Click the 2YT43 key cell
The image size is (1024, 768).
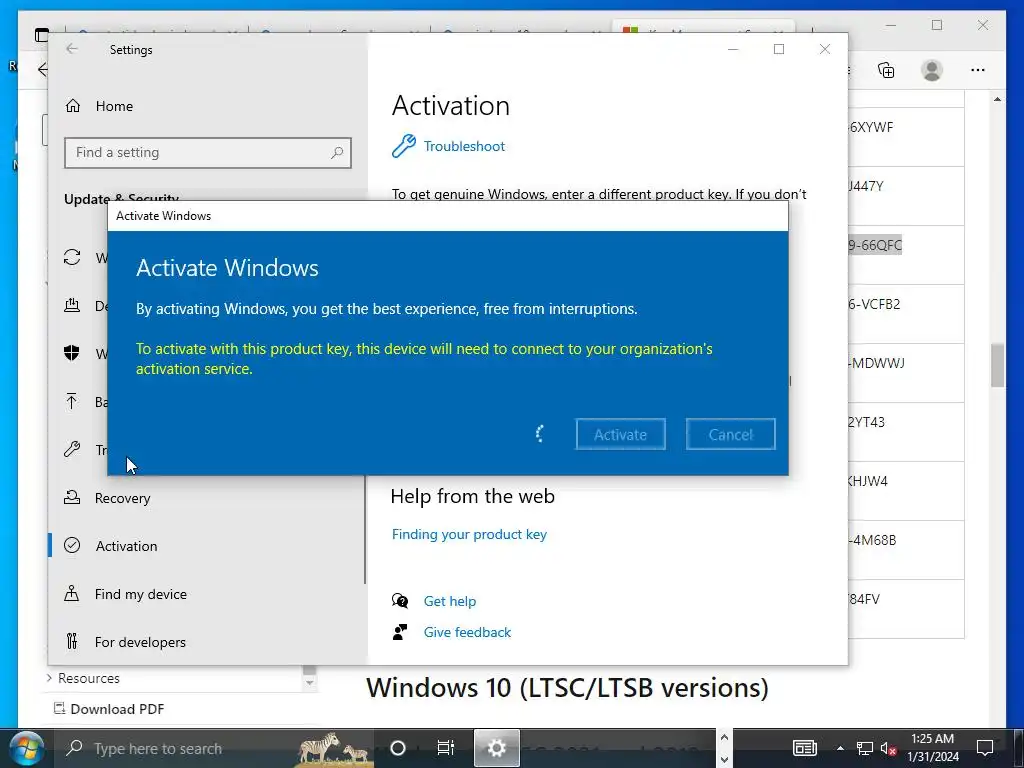pyautogui.click(x=867, y=422)
